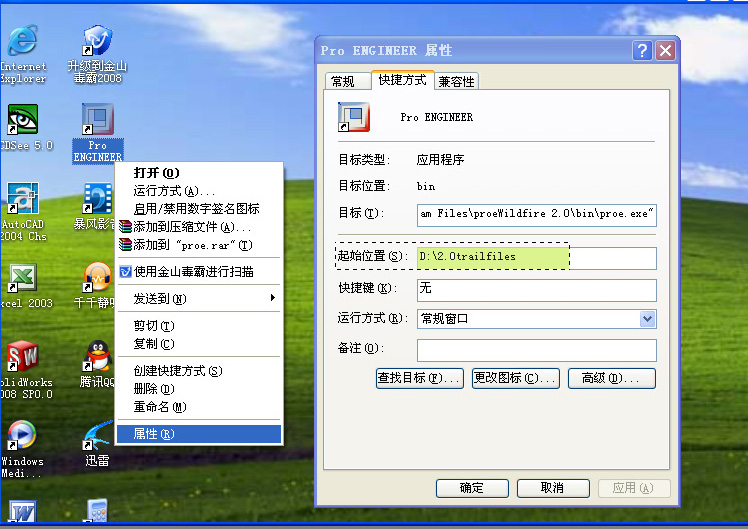
Task: Choose 添加到压缩文件(A)... entry
Action: pos(199,227)
